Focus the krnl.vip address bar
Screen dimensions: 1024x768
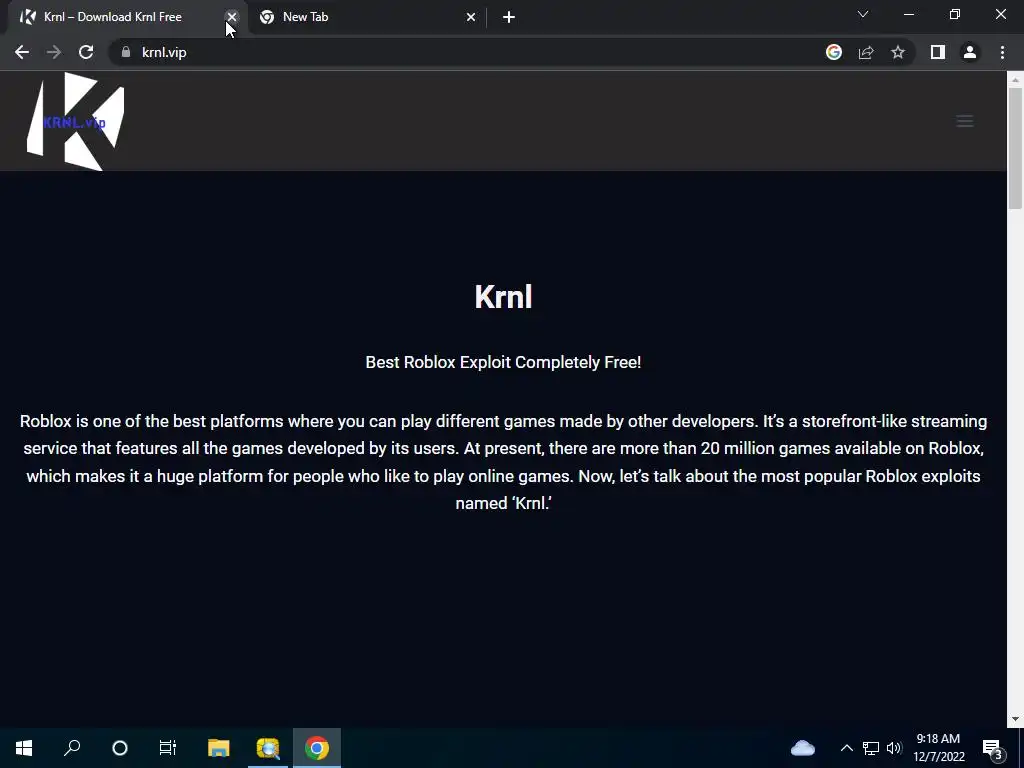pos(470,52)
